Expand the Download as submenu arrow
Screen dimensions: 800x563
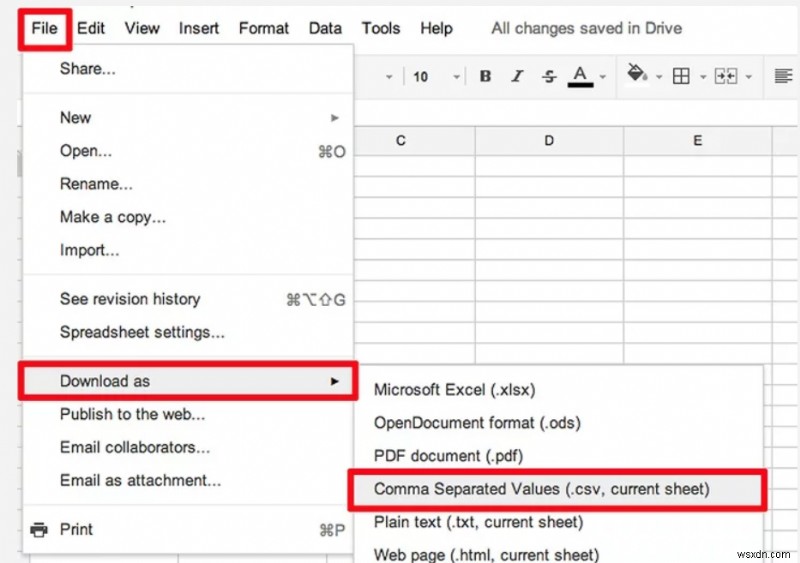(335, 381)
